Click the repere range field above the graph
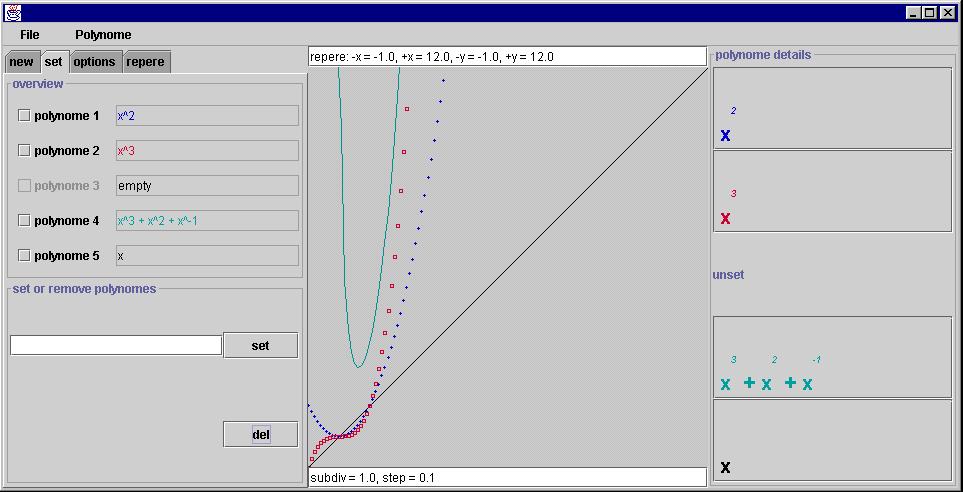This screenshot has height=492, width=963. [x=507, y=57]
